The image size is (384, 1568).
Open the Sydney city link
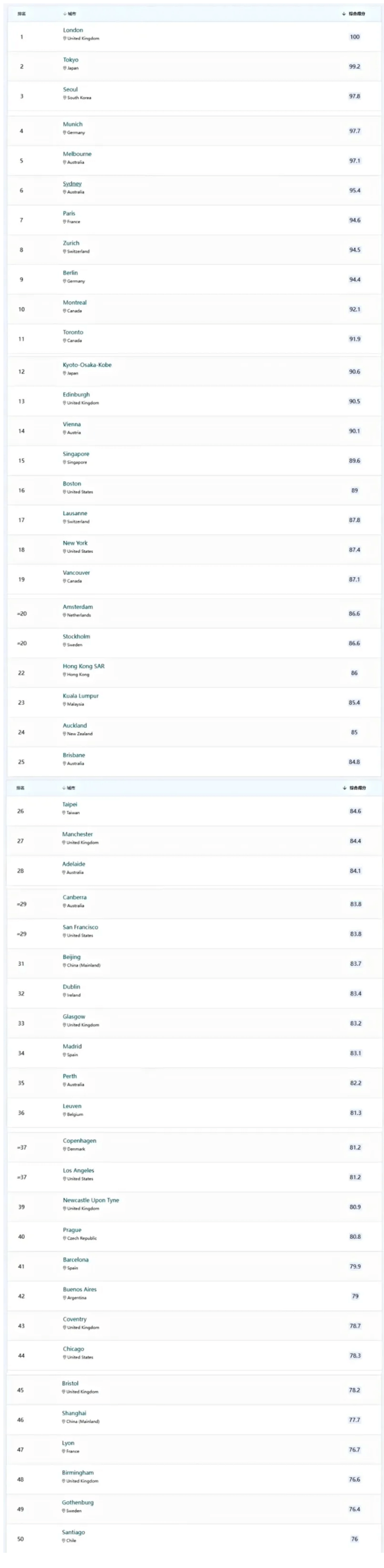(72, 184)
